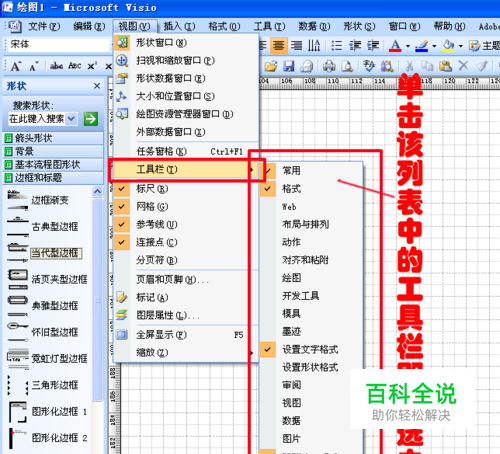
Task: Click the decrease indent icon
Action: point(355,45)
